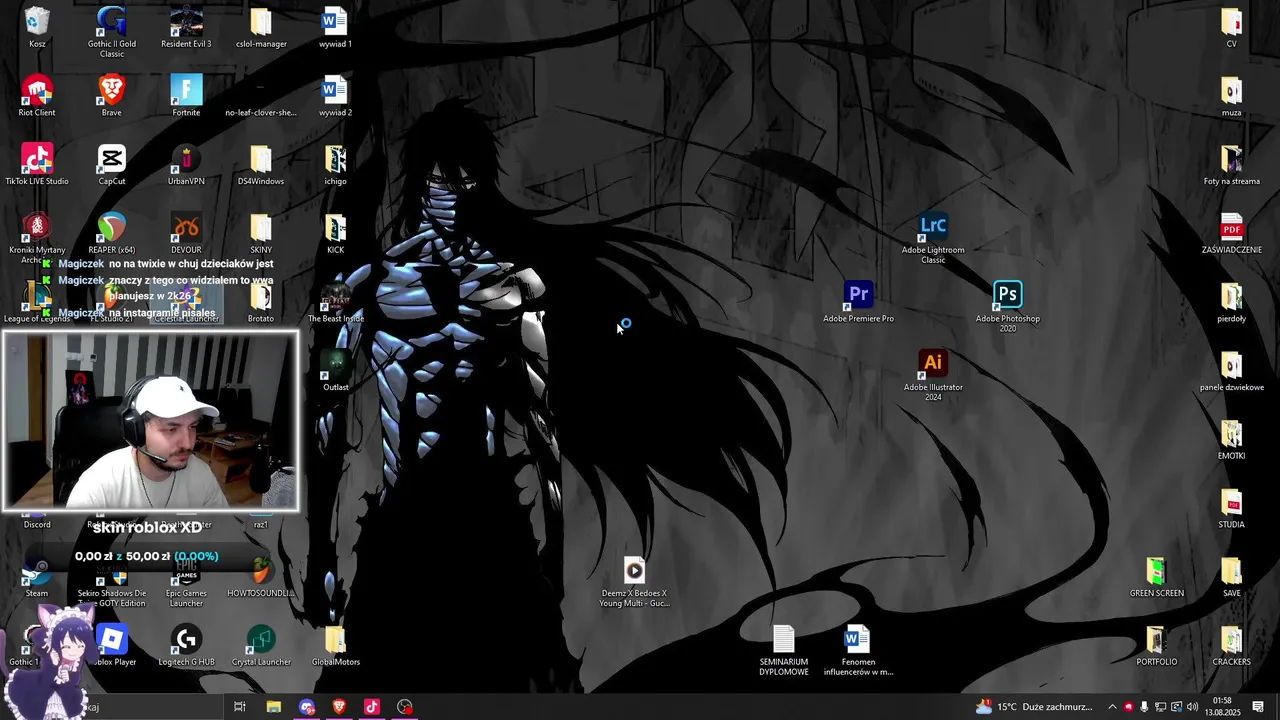Switch to TikTok LIVE Studio taskbar icon

[372, 707]
